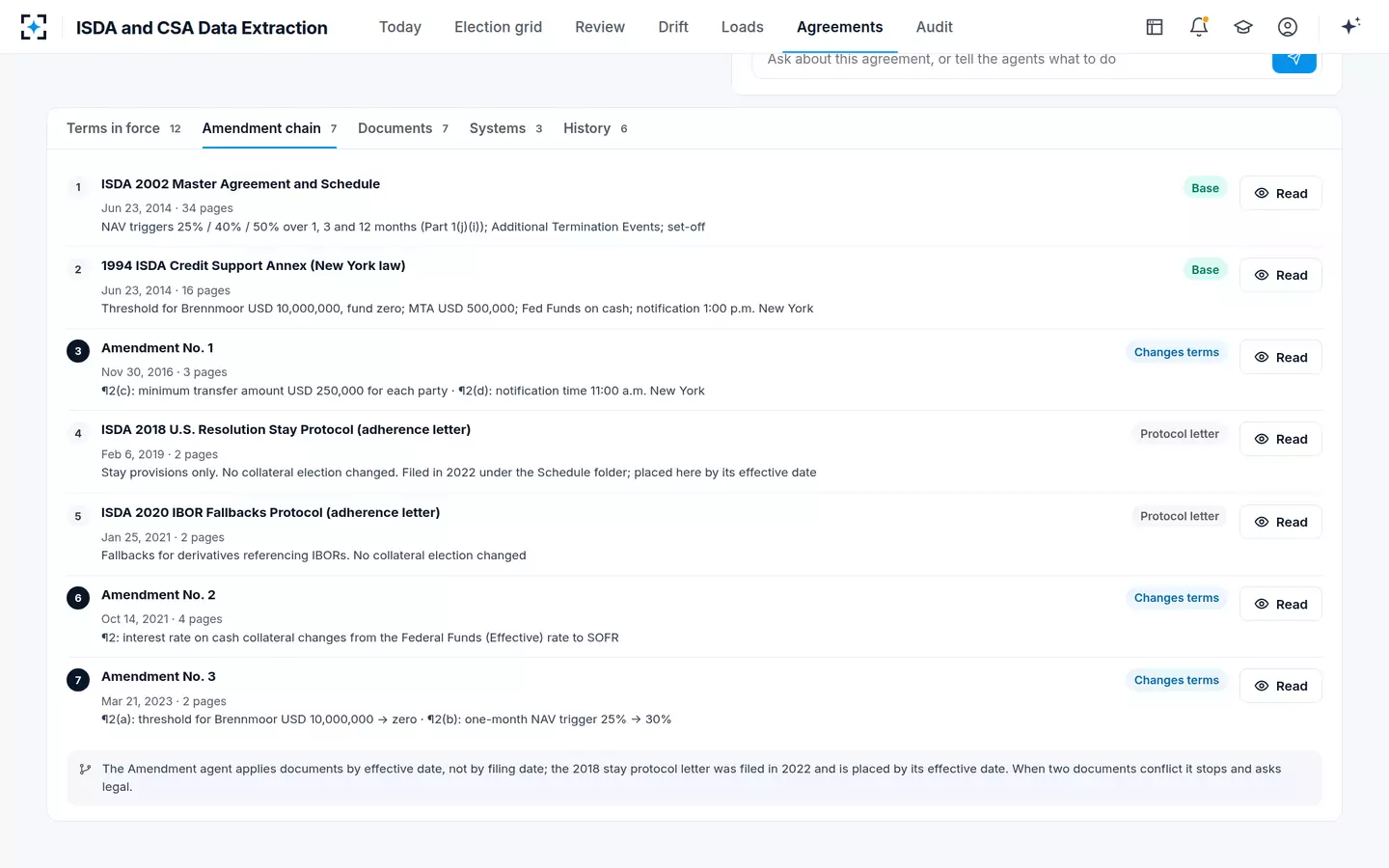Read the 1994 ISDA Credit Support Annex
This screenshot has width=1389, height=868.
(x=1281, y=275)
